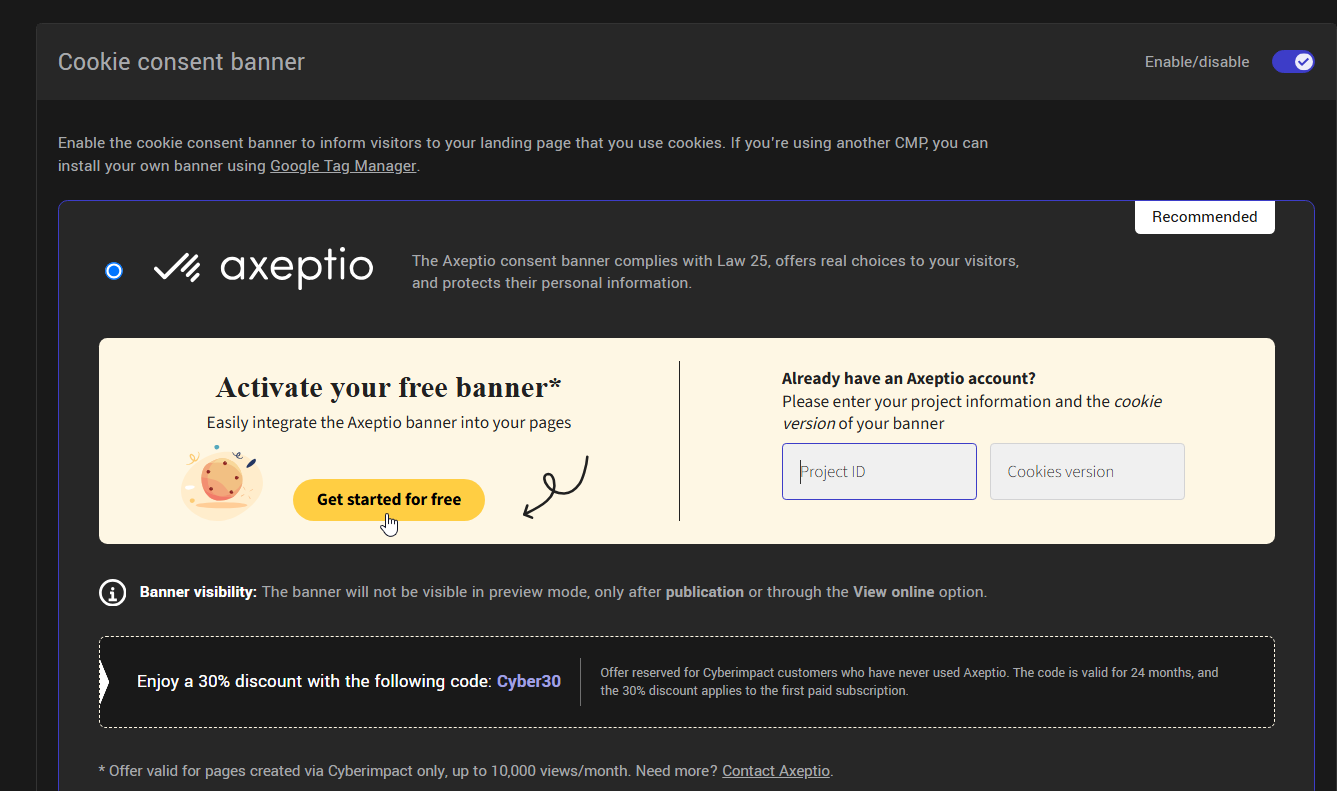Click into the Cookies version field
This screenshot has height=791, width=1337.
click(1087, 472)
